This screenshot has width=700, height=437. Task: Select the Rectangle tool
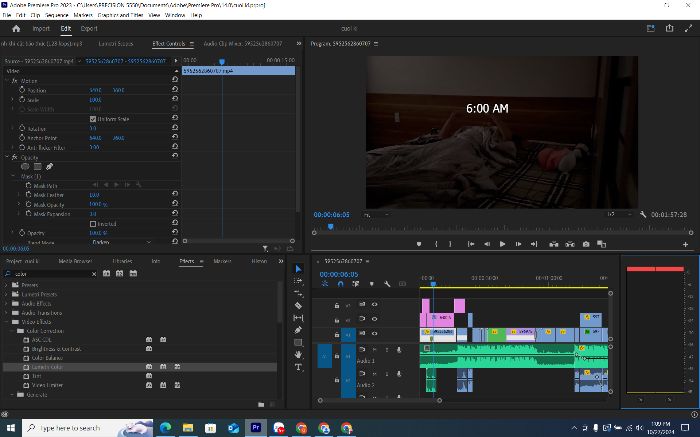298,342
